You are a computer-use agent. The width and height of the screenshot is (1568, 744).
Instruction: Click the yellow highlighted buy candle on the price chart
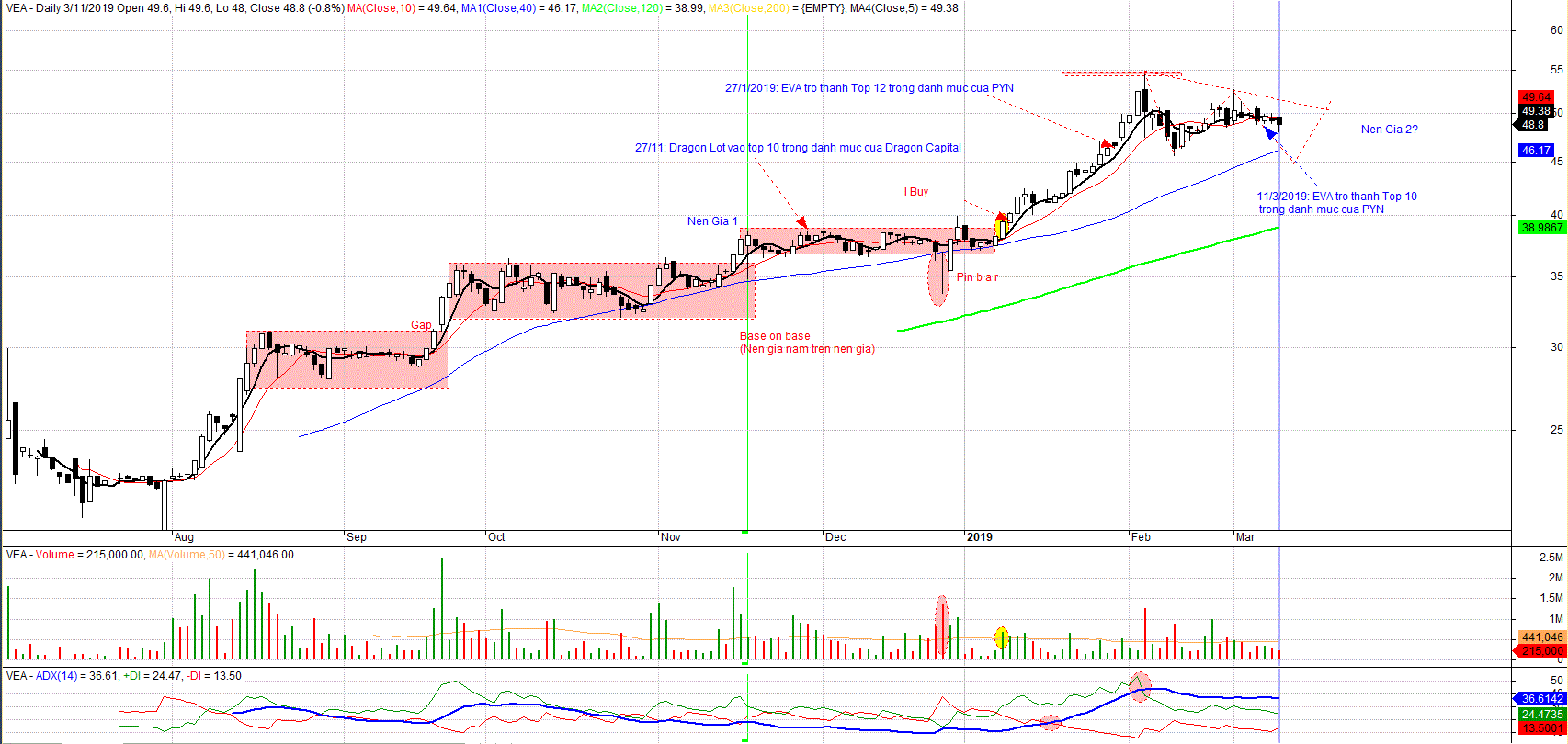point(1002,227)
